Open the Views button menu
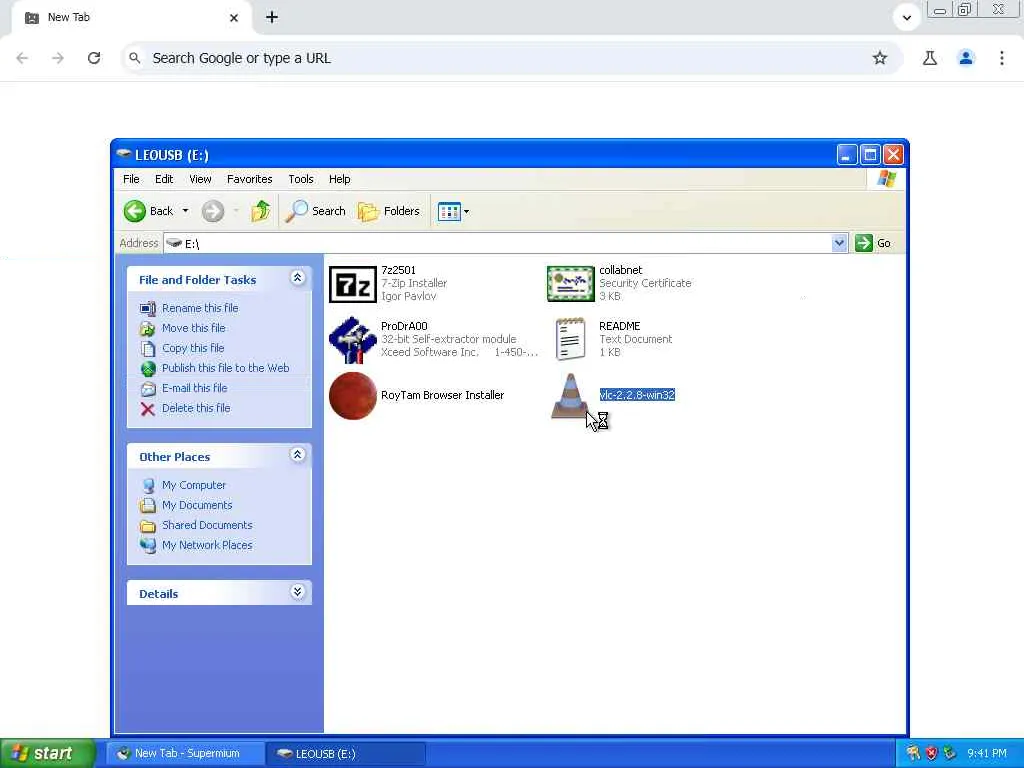The width and height of the screenshot is (1024, 768). tap(453, 212)
